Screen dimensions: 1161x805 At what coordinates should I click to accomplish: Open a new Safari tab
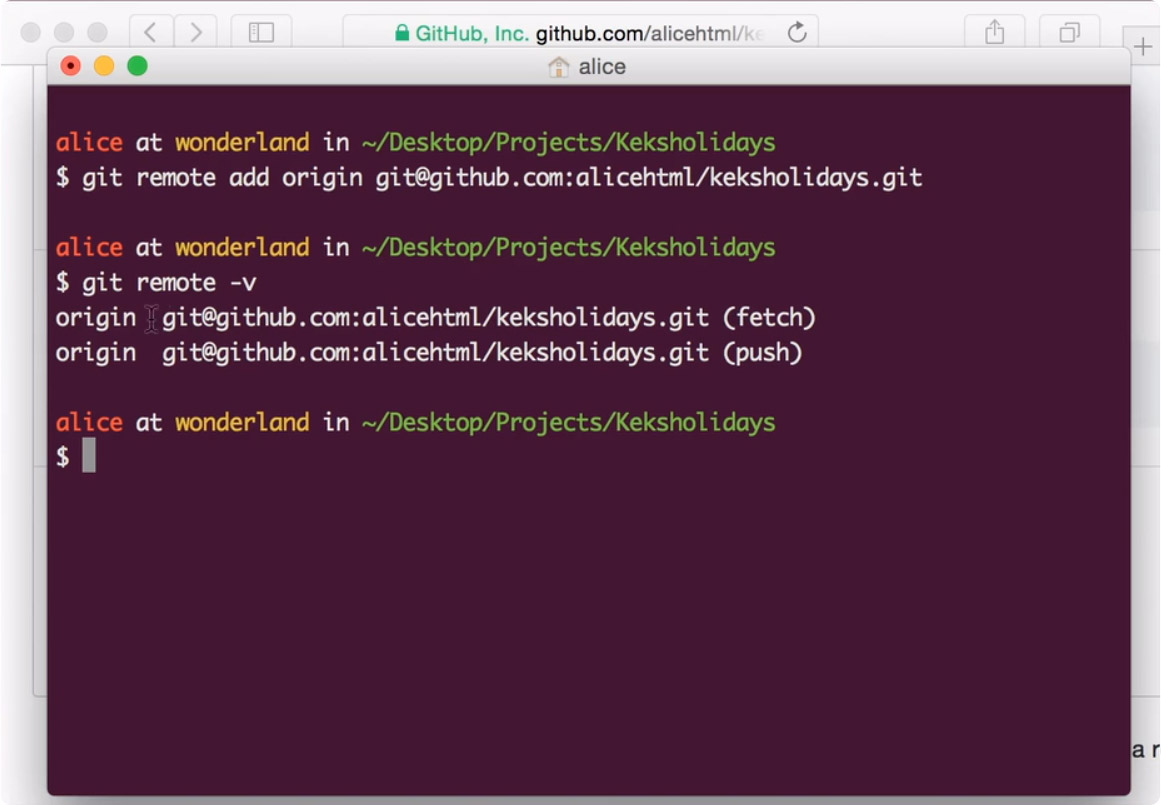click(1143, 46)
